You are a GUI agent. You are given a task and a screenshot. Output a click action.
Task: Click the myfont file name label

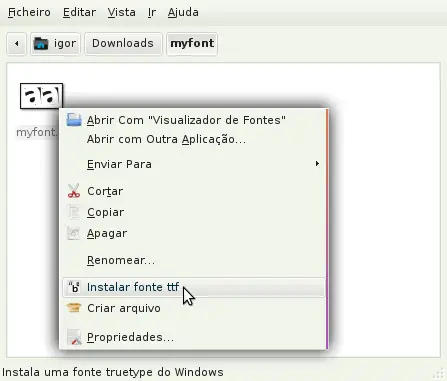click(x=37, y=132)
